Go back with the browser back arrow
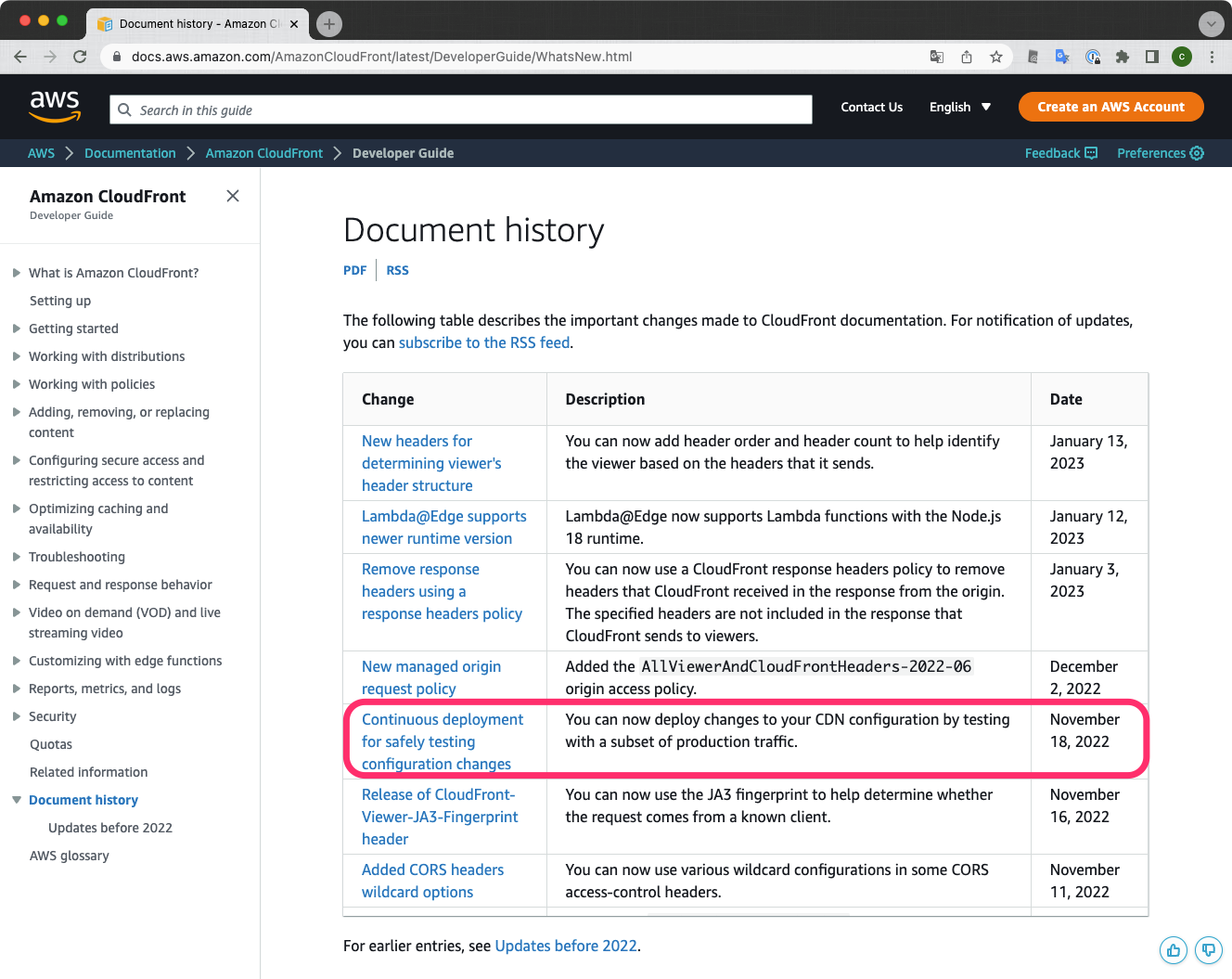The width and height of the screenshot is (1232, 979). pyautogui.click(x=20, y=57)
